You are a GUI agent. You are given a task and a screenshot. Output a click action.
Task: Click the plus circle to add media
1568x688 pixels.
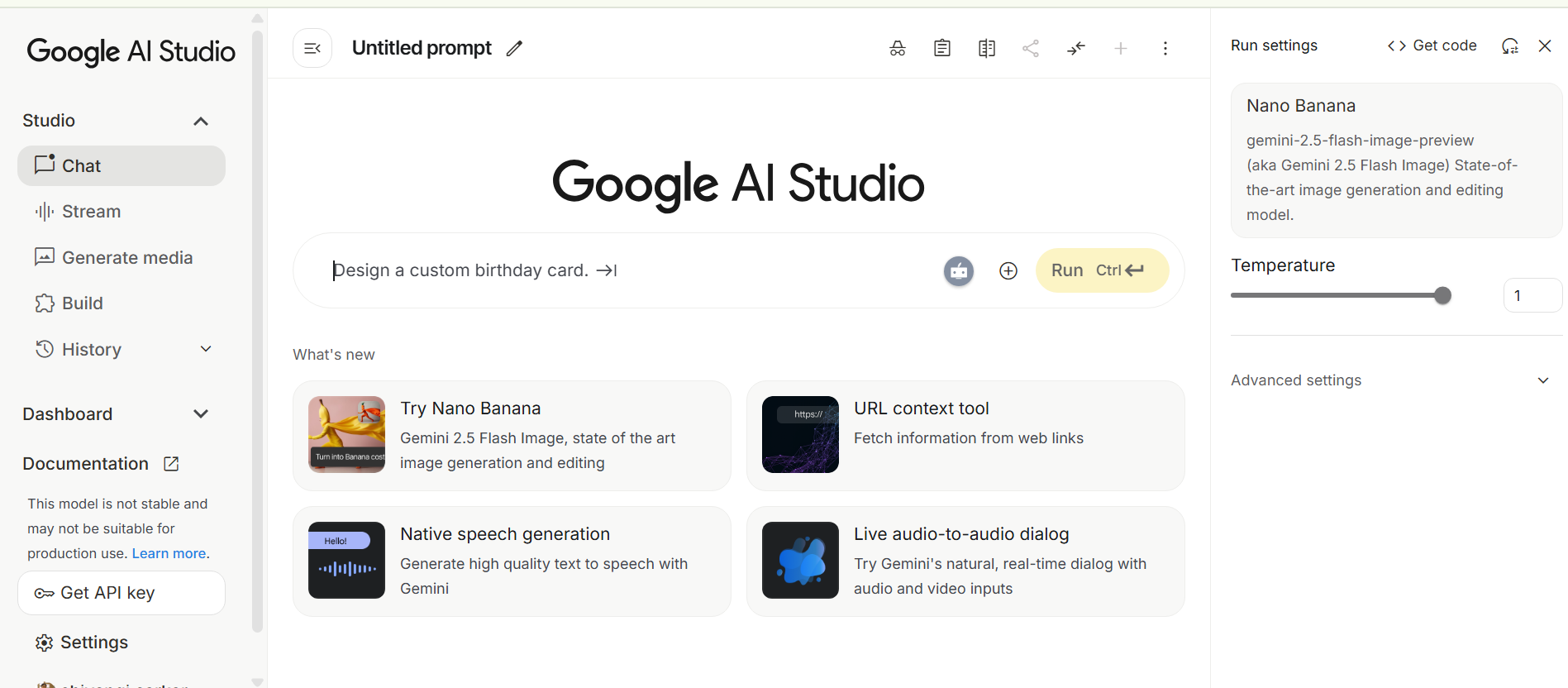coord(1008,270)
